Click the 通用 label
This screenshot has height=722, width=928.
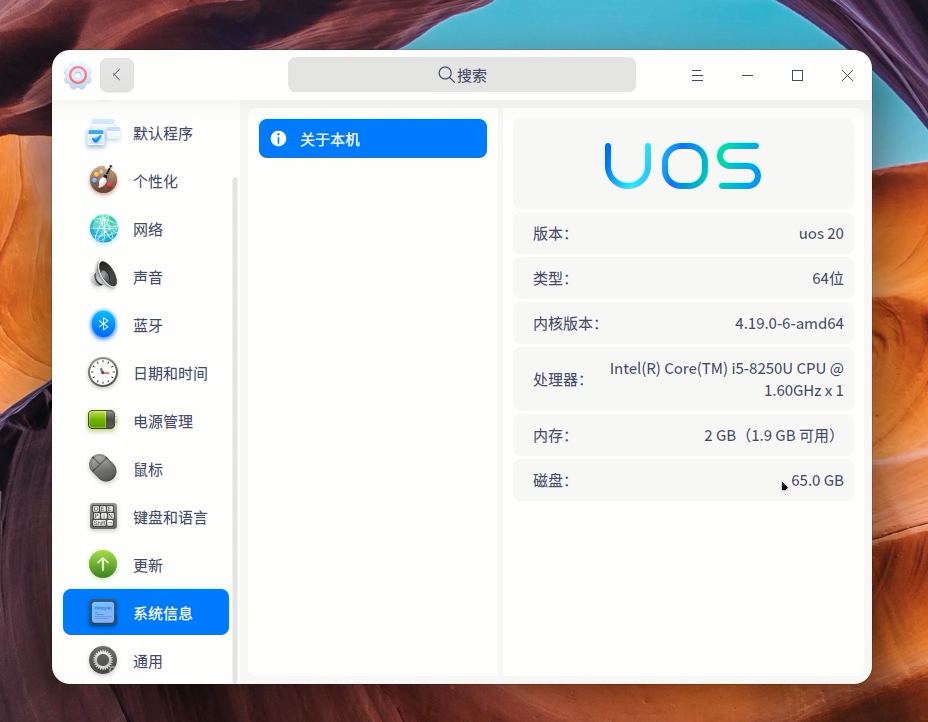pos(148,662)
